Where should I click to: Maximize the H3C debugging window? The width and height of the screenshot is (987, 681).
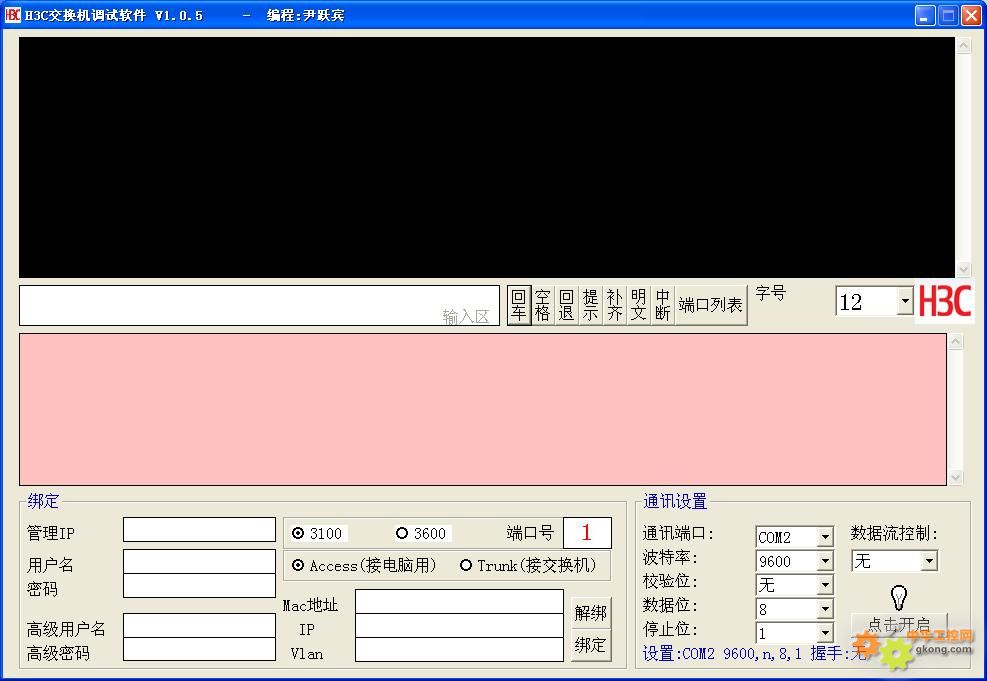pos(948,15)
